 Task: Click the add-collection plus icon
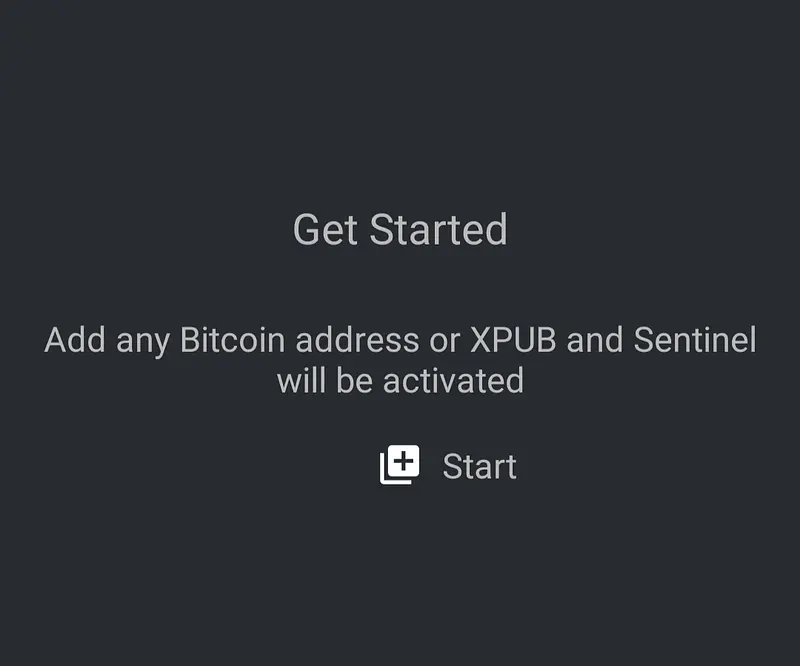399,466
